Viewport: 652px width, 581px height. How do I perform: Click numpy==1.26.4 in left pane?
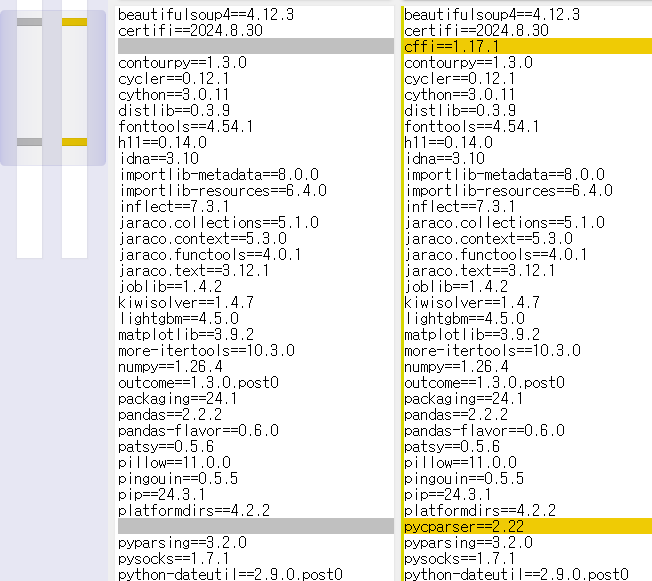coord(170,366)
